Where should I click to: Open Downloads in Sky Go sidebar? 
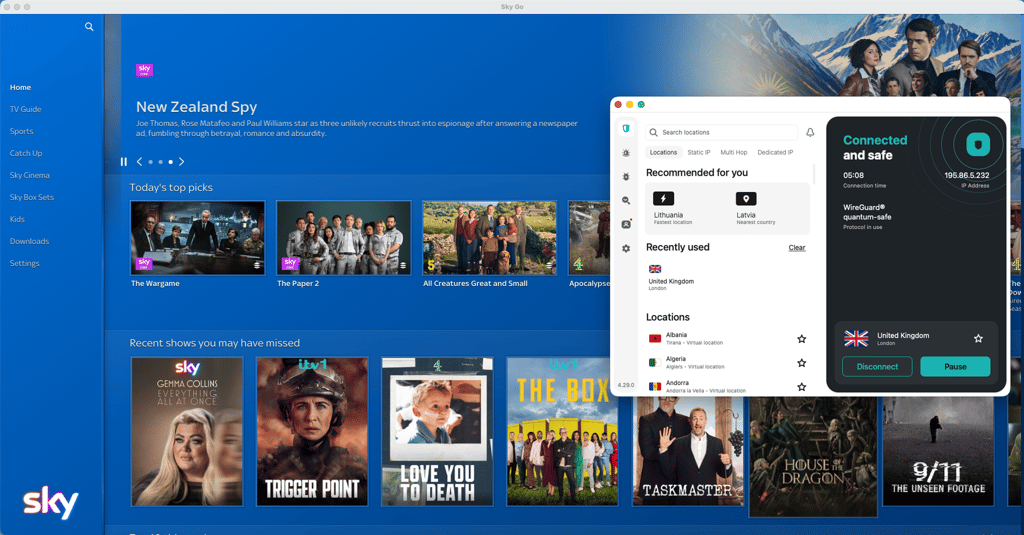(x=29, y=241)
